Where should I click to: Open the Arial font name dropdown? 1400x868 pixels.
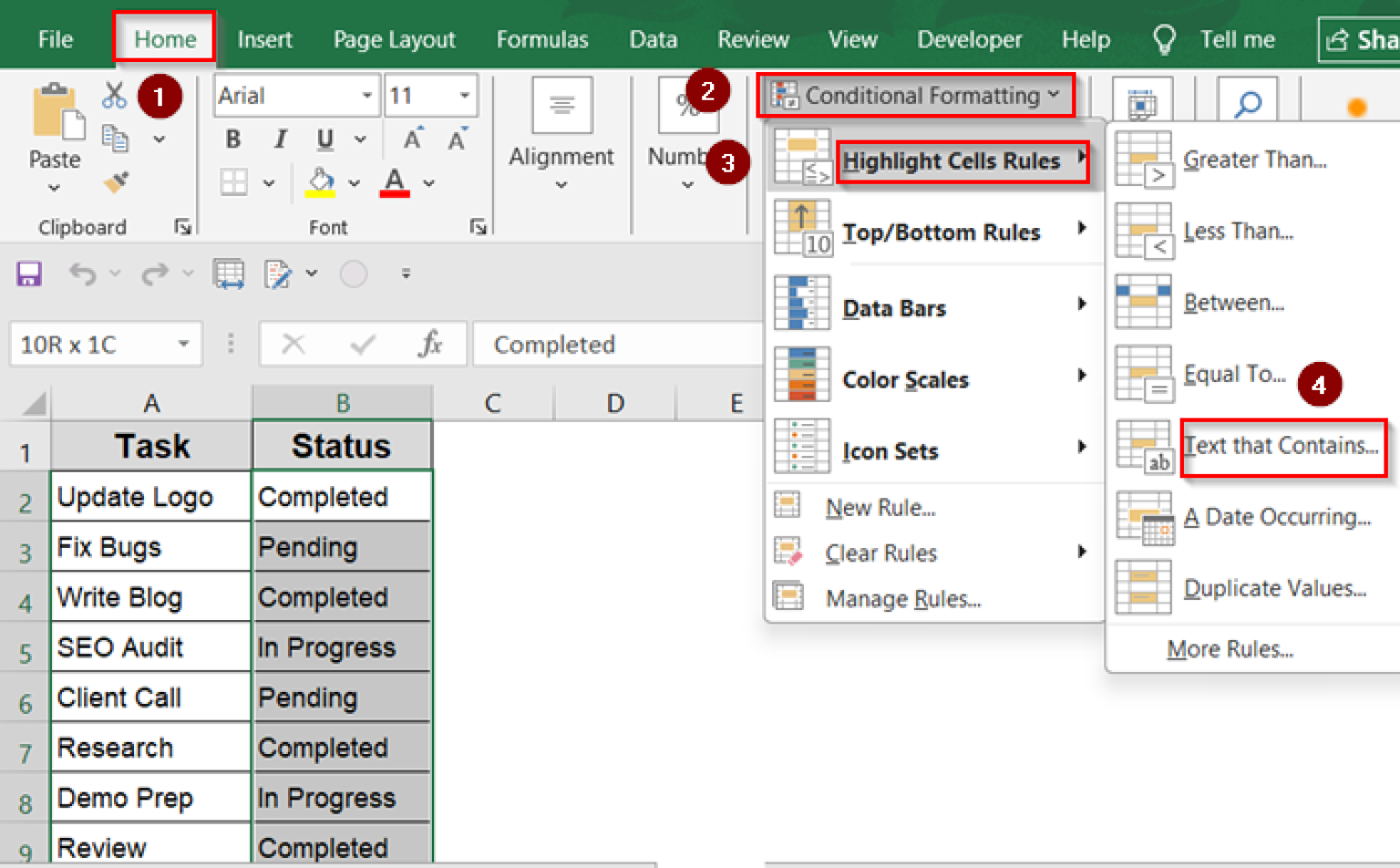coord(366,96)
